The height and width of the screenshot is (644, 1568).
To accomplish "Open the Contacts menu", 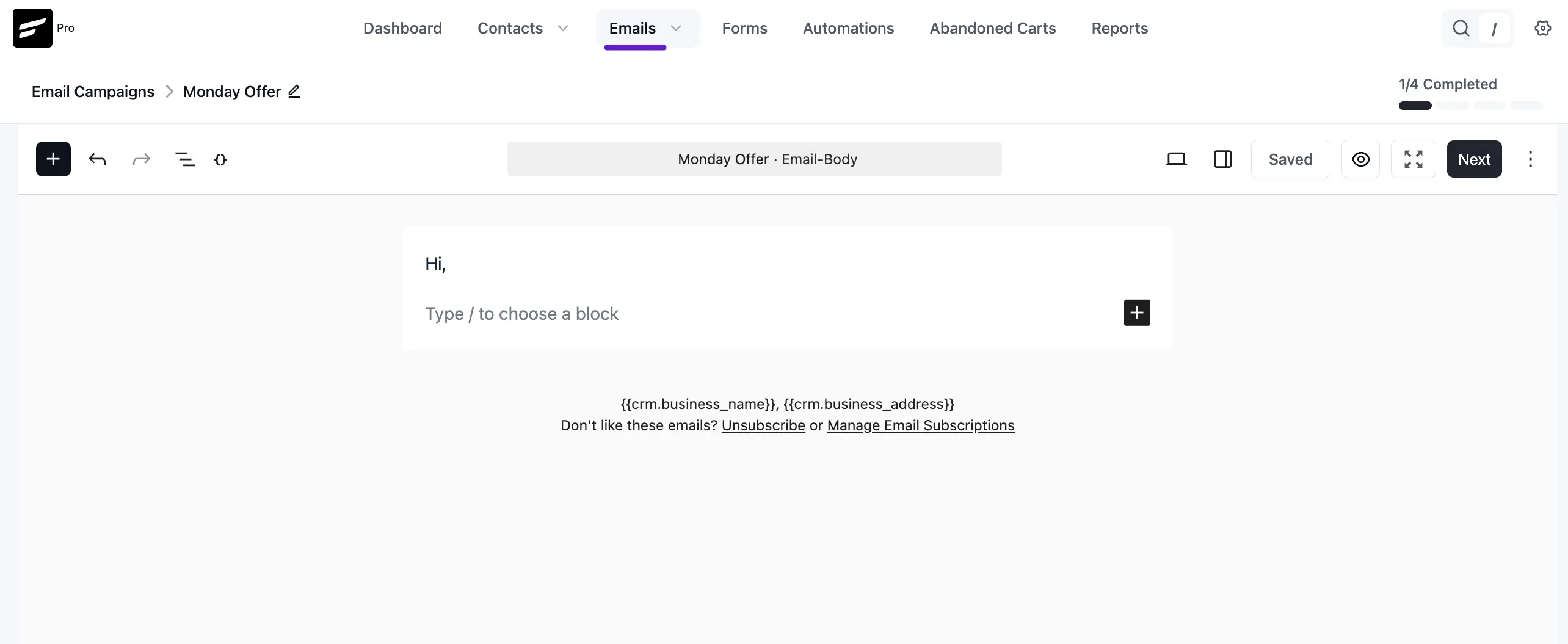I will click(x=510, y=28).
